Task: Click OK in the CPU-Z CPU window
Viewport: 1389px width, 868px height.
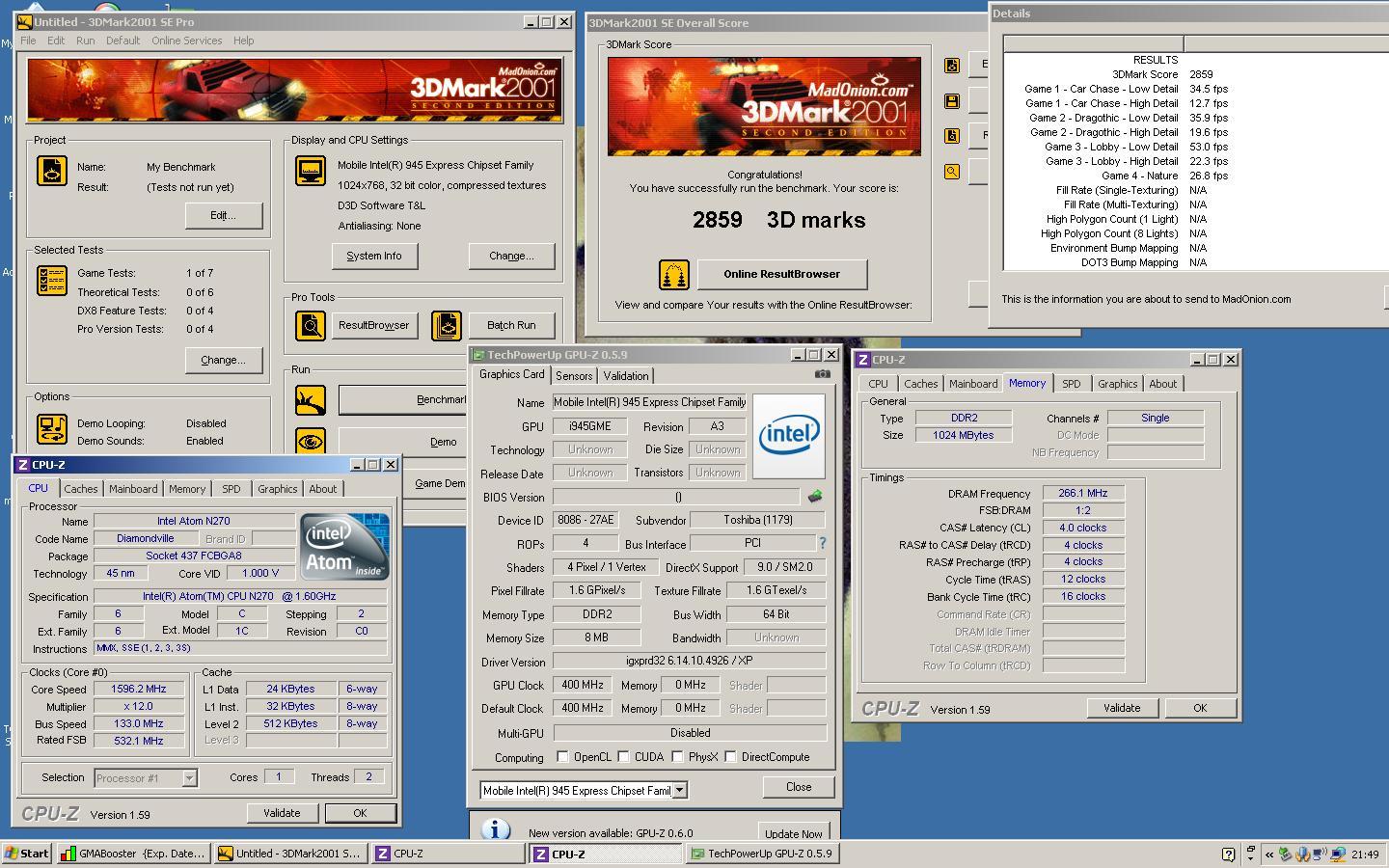Action: pyautogui.click(x=360, y=813)
